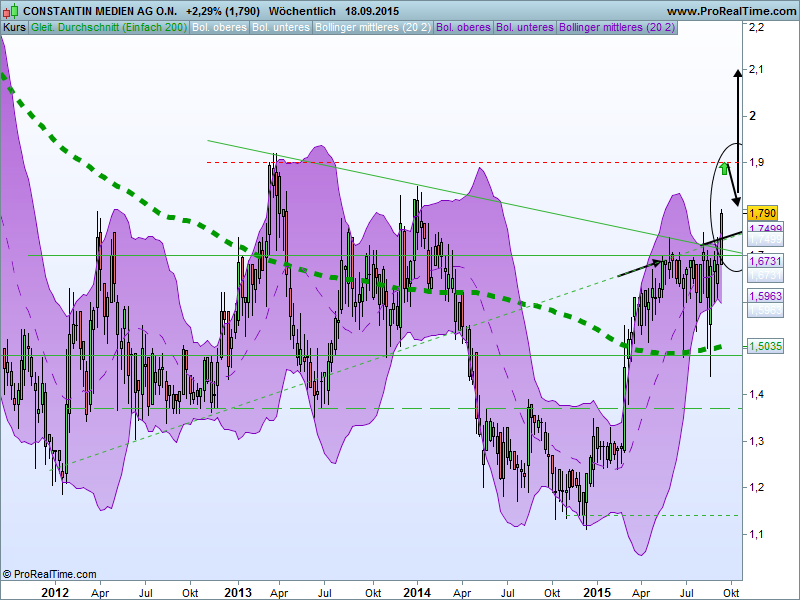Toggle the gray Bol. oberes legend entry
800x600 pixels.
tap(219, 27)
